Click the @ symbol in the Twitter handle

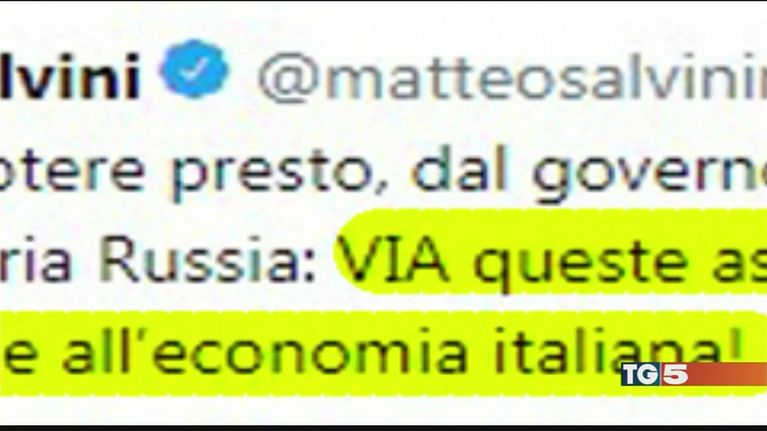pos(289,77)
